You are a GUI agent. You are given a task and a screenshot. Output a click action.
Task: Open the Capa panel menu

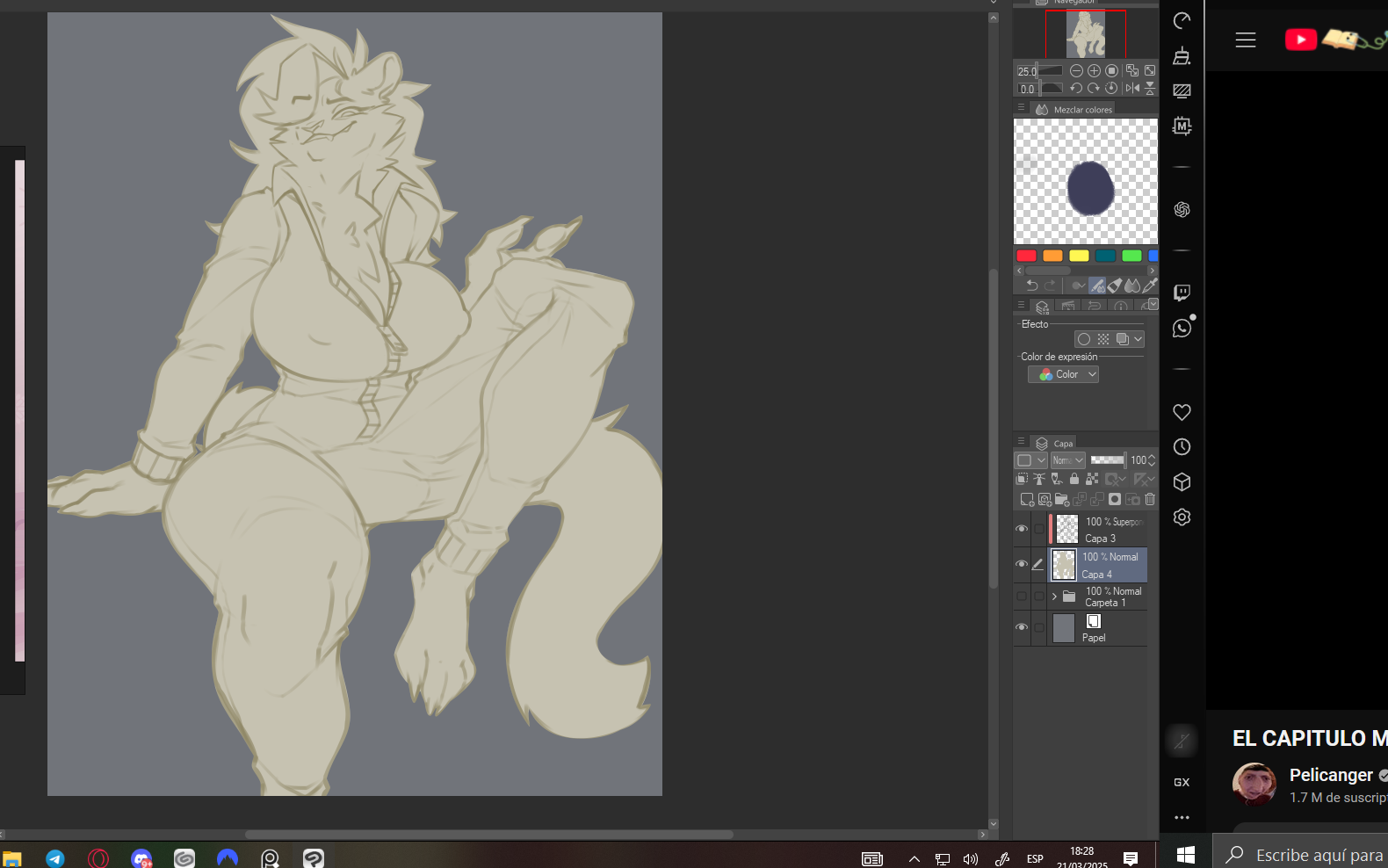[x=1021, y=441]
